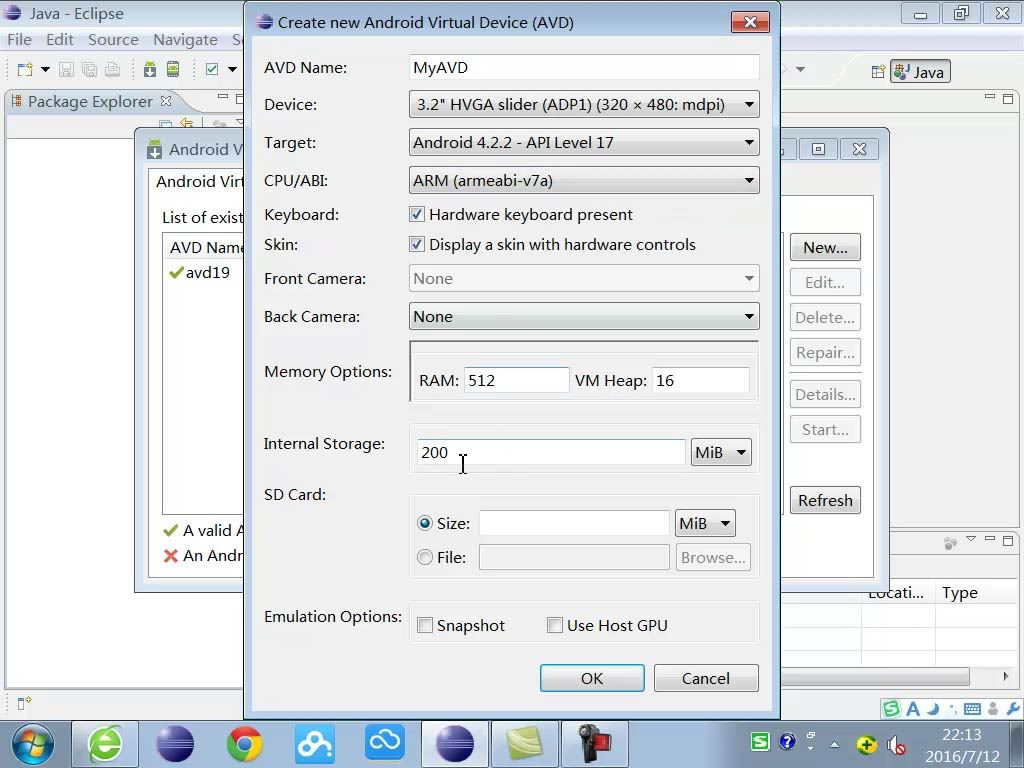Open the Device dropdown
The width and height of the screenshot is (1024, 768).
tap(584, 104)
